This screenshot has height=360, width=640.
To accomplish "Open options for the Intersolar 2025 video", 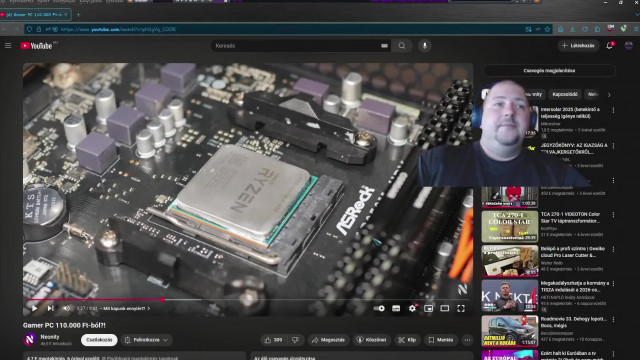I will (x=613, y=110).
